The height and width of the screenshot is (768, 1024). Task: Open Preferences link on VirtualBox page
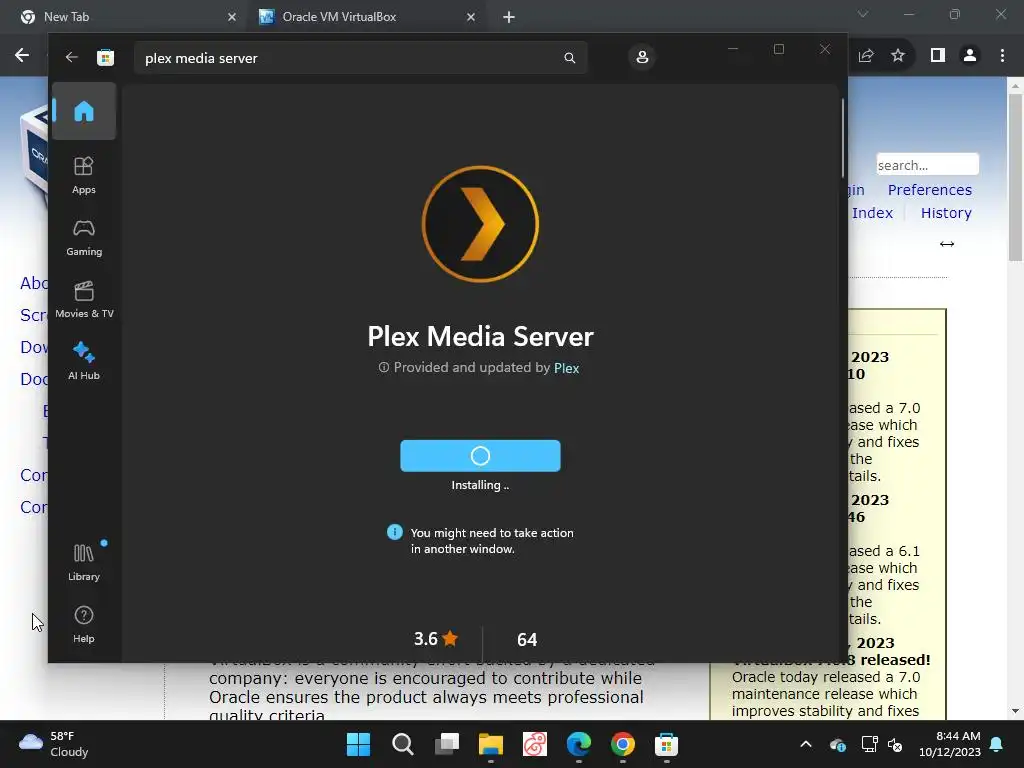click(x=929, y=190)
